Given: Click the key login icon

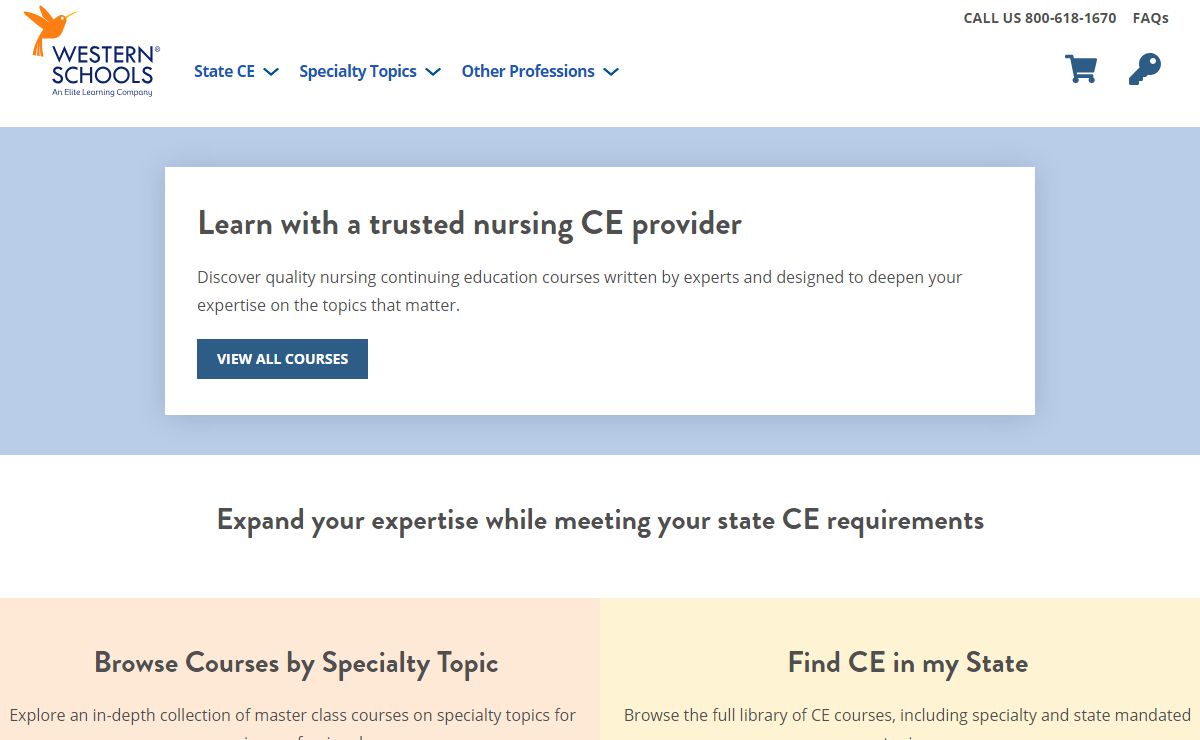Looking at the screenshot, I should coord(1144,69).
